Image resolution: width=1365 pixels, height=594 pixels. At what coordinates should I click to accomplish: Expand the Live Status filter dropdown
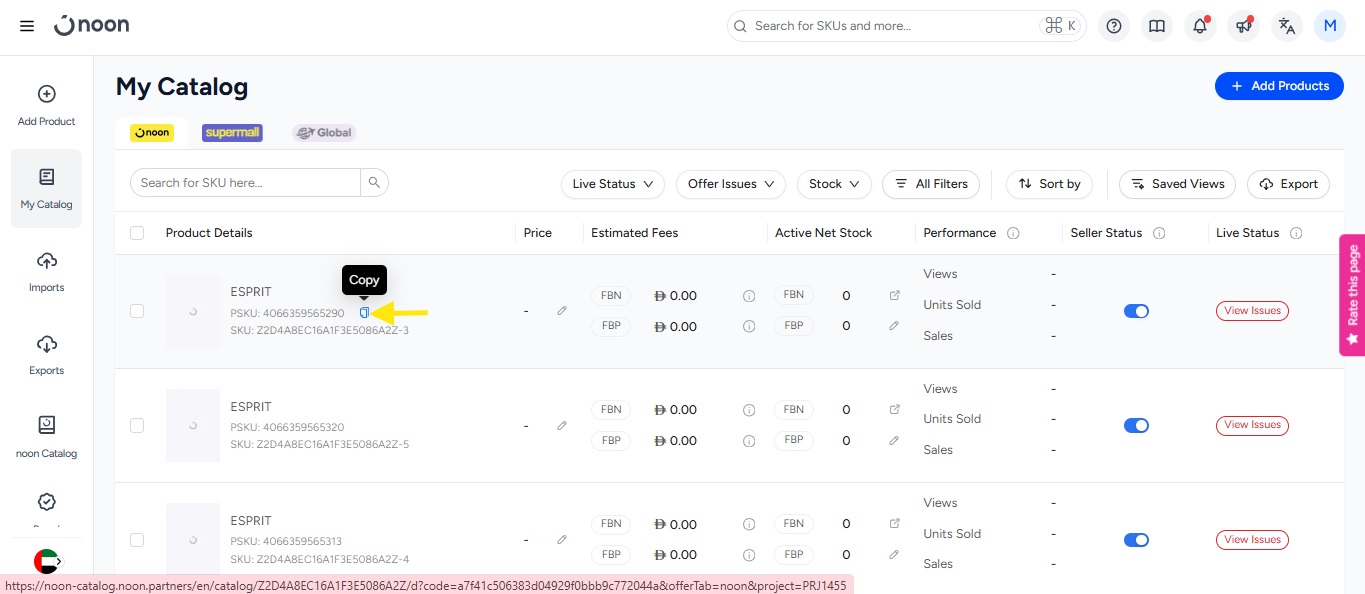coord(612,184)
